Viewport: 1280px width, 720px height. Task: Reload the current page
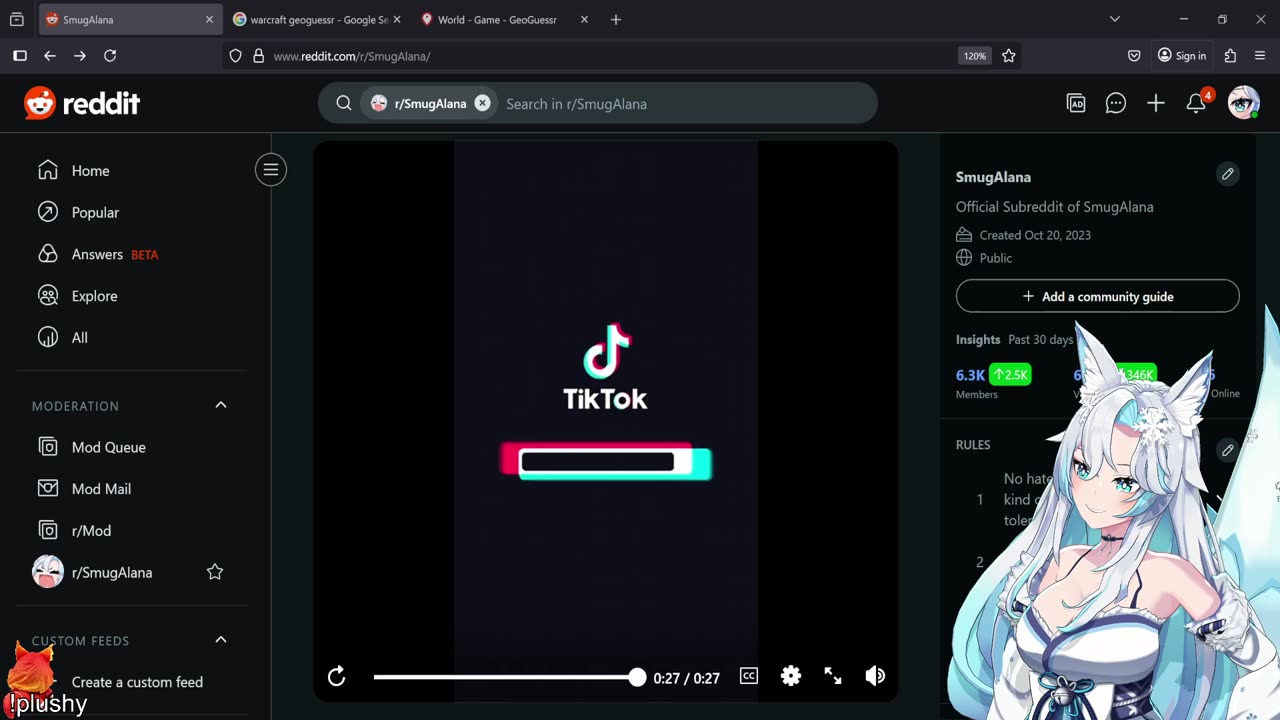pyautogui.click(x=110, y=56)
